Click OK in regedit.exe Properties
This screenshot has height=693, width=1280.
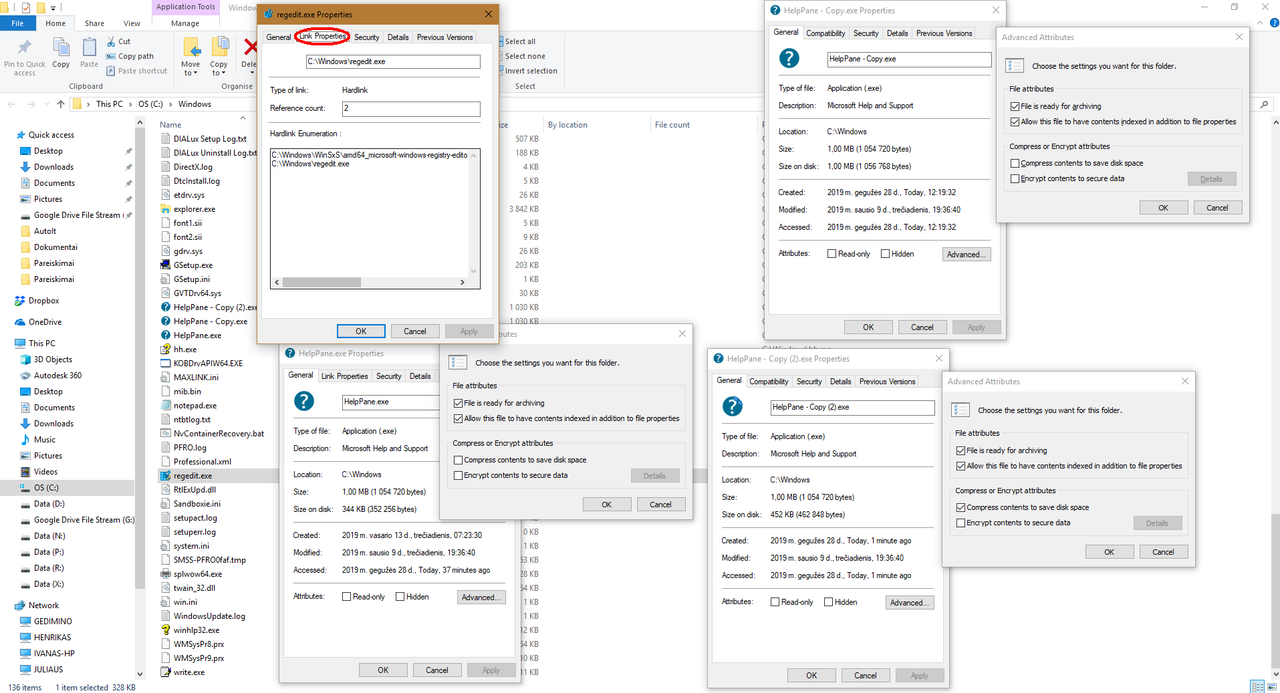point(361,331)
